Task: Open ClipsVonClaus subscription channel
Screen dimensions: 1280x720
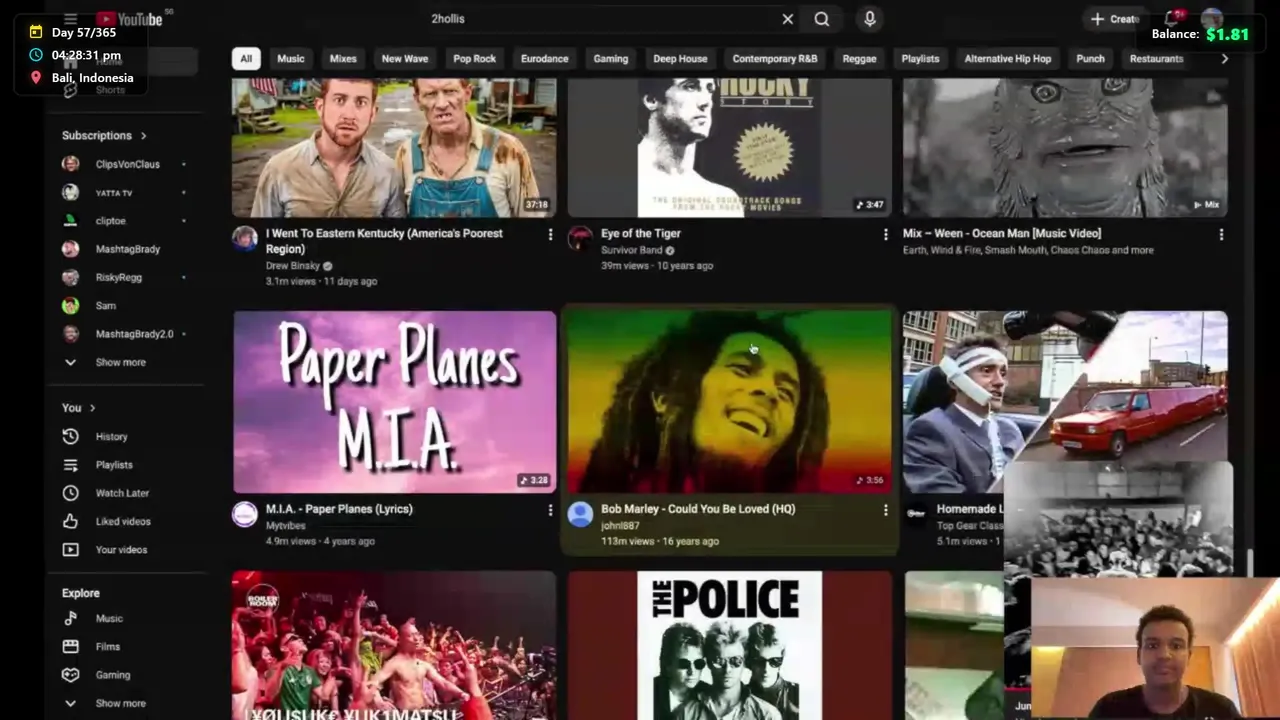Action: point(125,164)
